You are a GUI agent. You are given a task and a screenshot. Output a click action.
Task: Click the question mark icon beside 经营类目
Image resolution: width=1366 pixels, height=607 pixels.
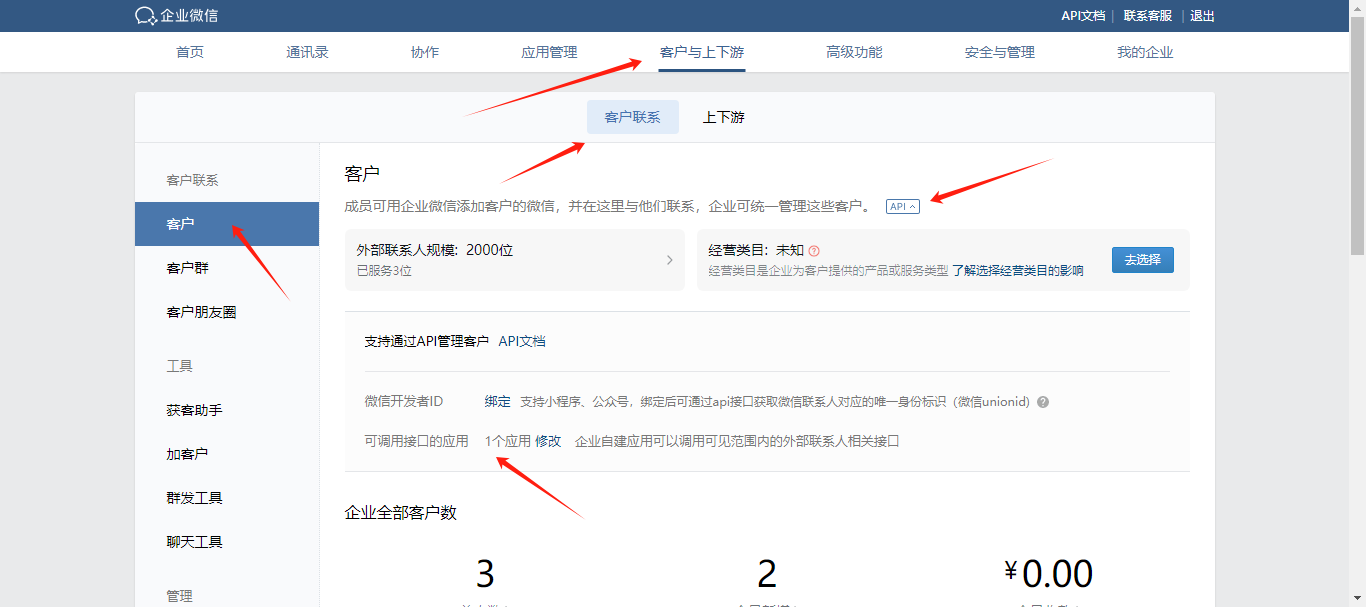(x=814, y=251)
